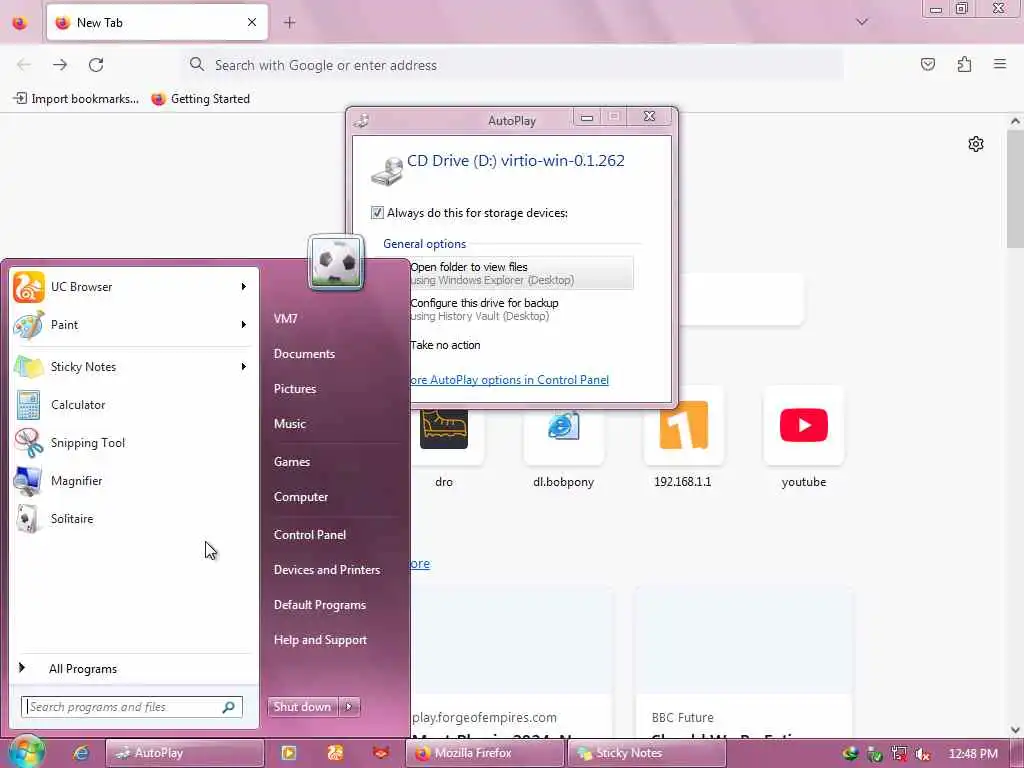Close the New Tab tab

click(251, 22)
